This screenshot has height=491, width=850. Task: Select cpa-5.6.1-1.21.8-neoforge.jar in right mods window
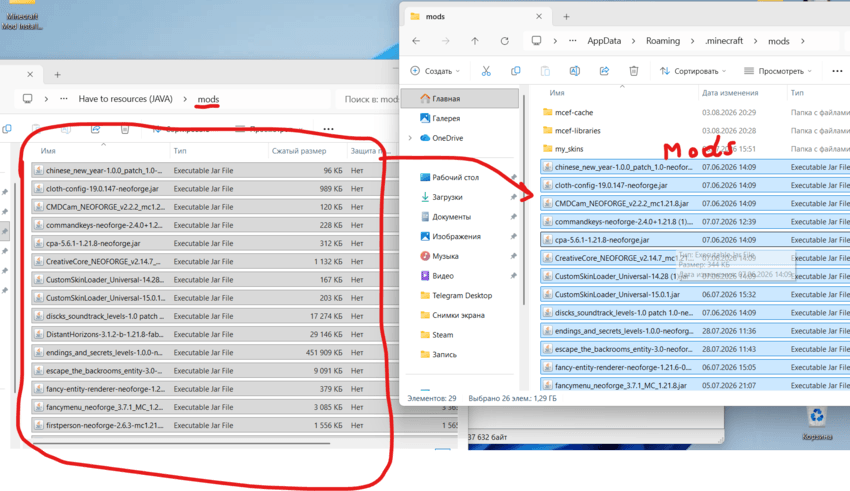tap(695, 240)
